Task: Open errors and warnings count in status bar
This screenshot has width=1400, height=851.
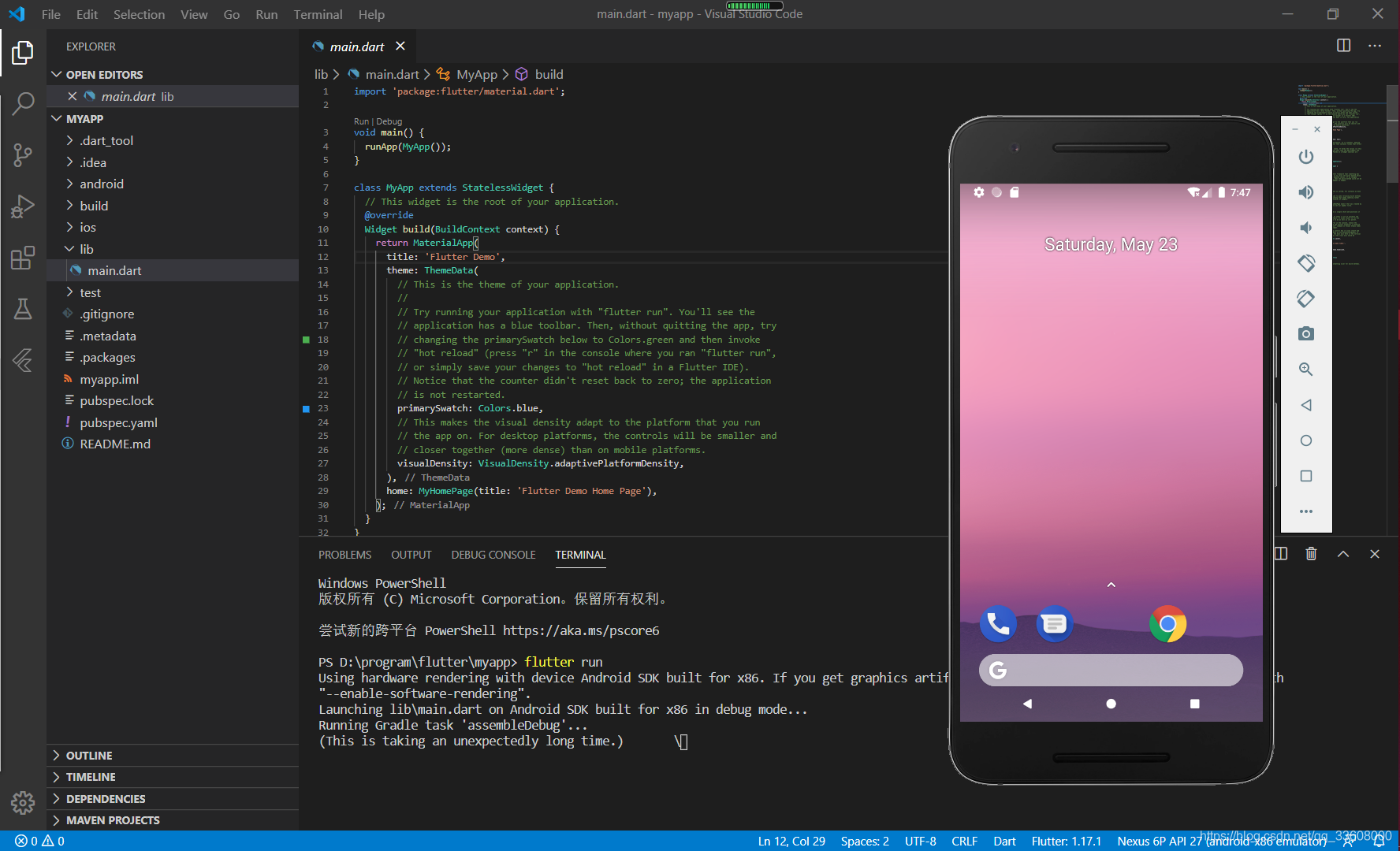Action: pos(39,841)
